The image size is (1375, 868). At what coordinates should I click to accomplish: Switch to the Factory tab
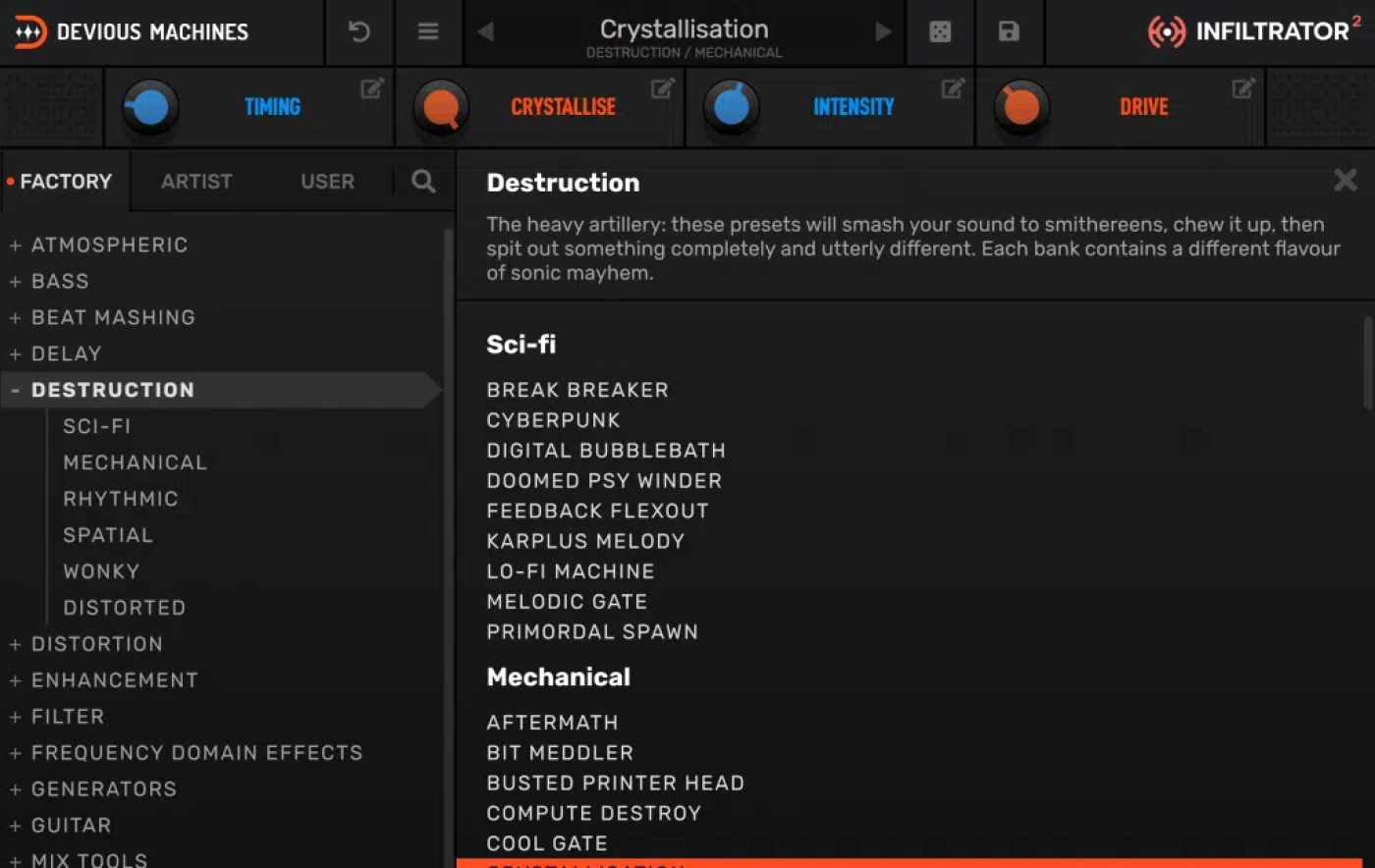[x=66, y=181]
